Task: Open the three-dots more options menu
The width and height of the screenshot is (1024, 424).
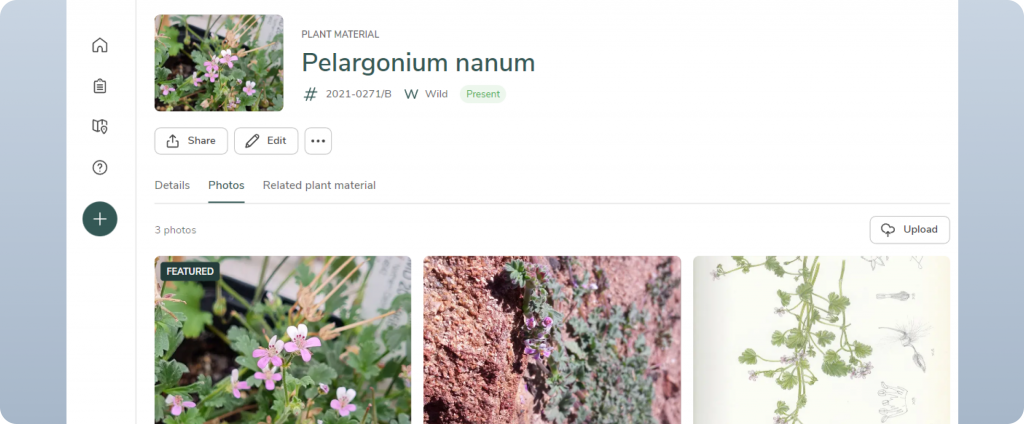Action: pos(318,140)
